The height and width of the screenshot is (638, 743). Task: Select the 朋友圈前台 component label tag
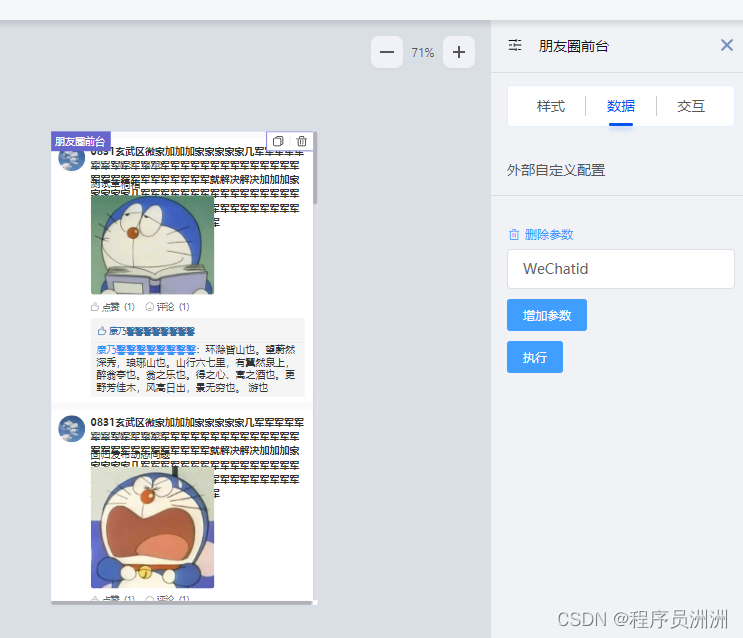point(81,141)
